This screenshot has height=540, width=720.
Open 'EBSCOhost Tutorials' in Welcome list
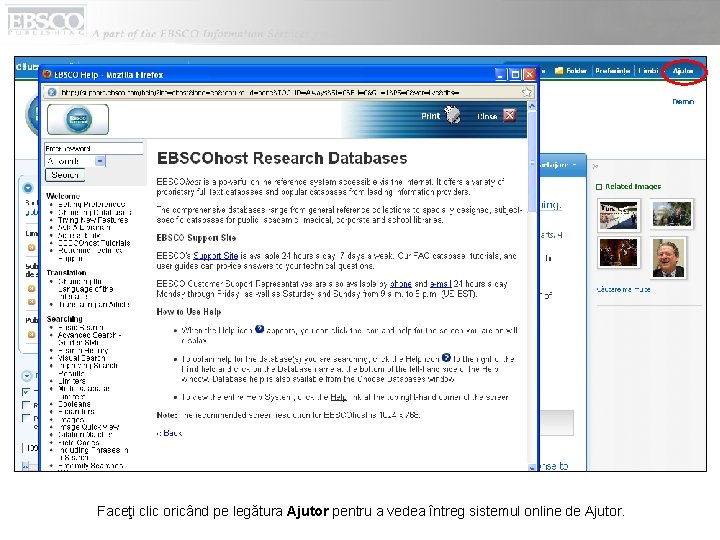click(94, 243)
